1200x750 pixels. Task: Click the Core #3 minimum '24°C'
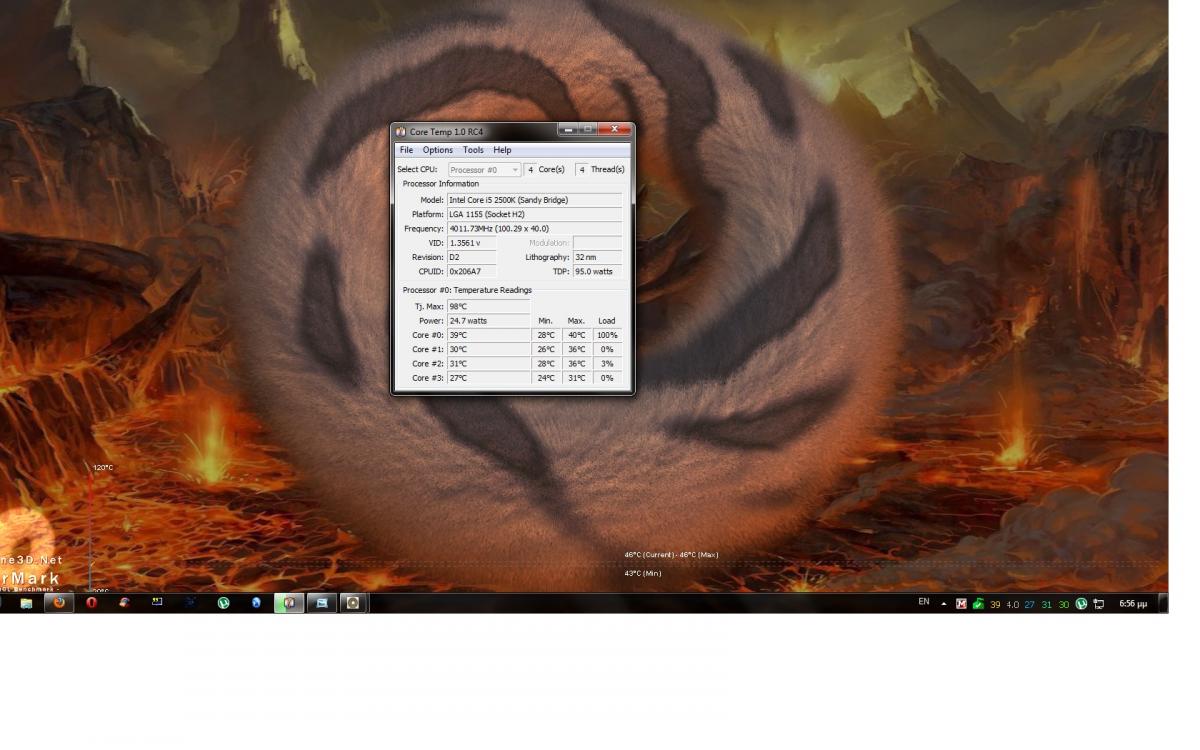(x=546, y=378)
